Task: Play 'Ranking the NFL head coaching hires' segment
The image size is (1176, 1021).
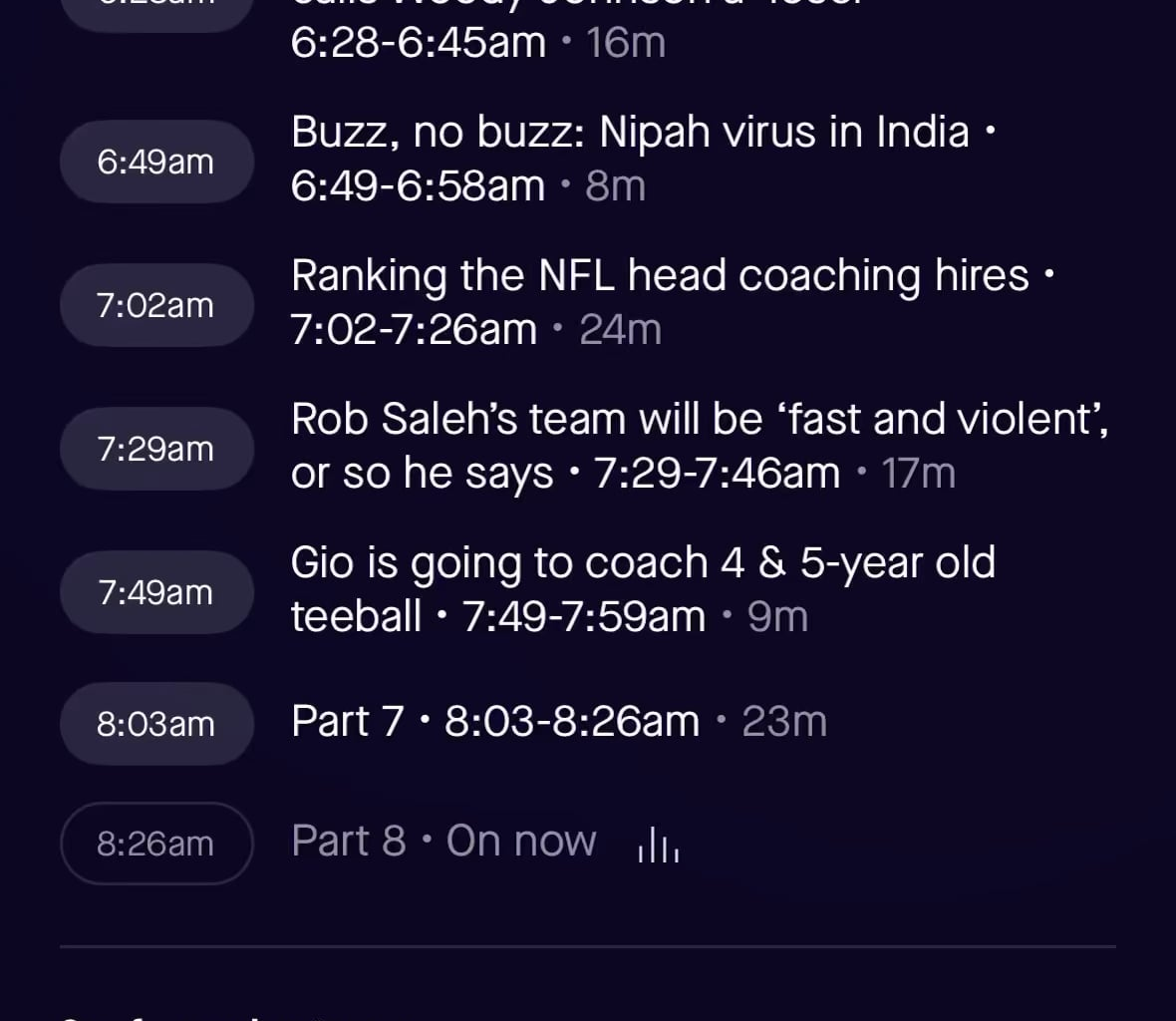Action: click(660, 276)
